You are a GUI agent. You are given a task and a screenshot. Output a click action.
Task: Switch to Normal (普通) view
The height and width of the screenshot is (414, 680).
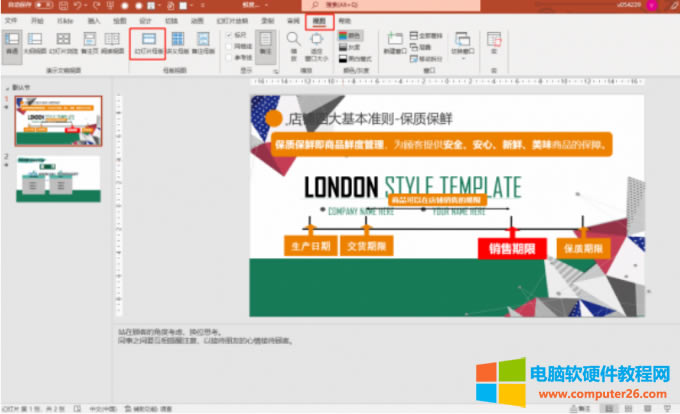[x=12, y=44]
